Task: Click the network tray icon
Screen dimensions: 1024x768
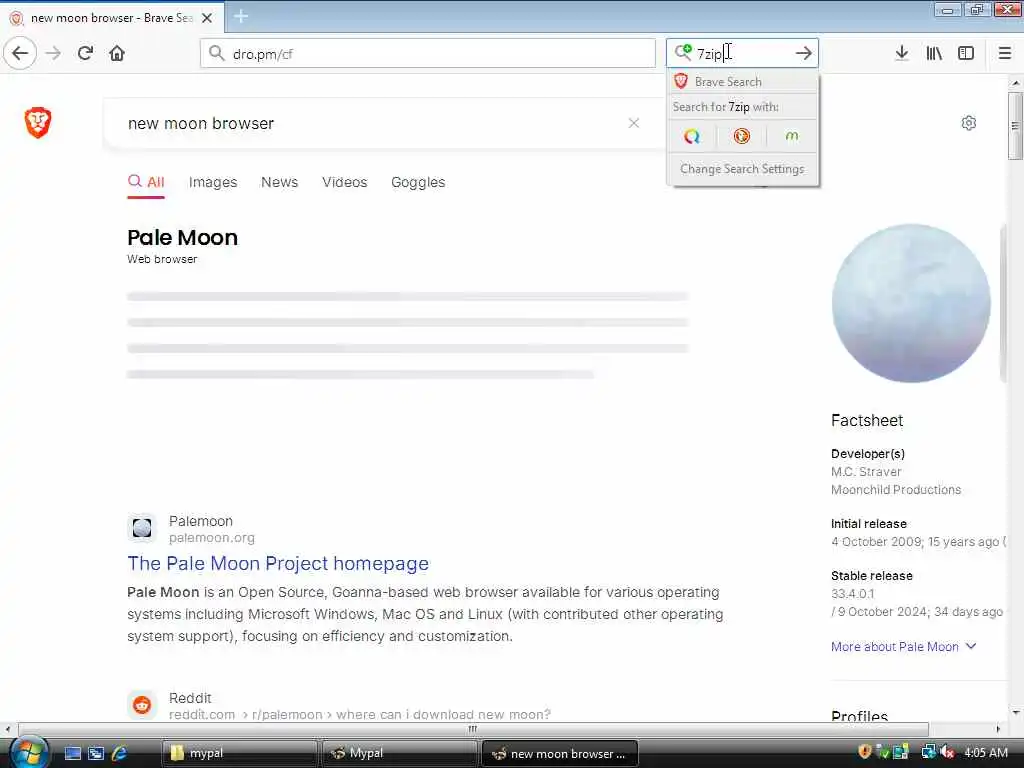Action: (x=928, y=752)
